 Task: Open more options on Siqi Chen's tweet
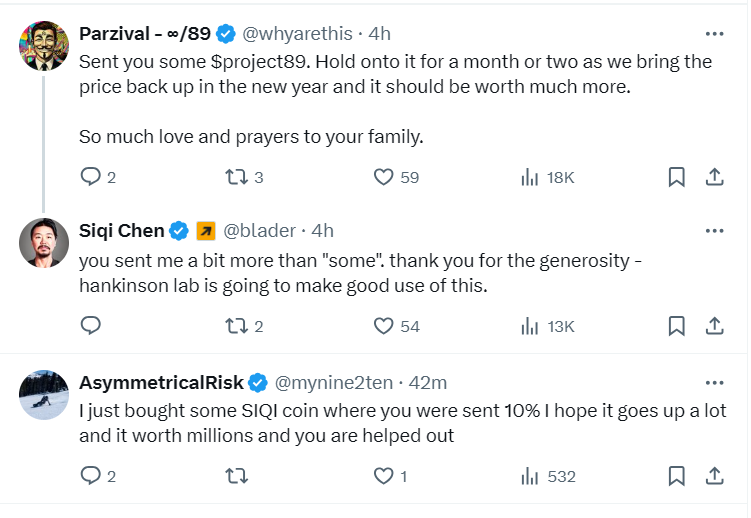(714, 231)
